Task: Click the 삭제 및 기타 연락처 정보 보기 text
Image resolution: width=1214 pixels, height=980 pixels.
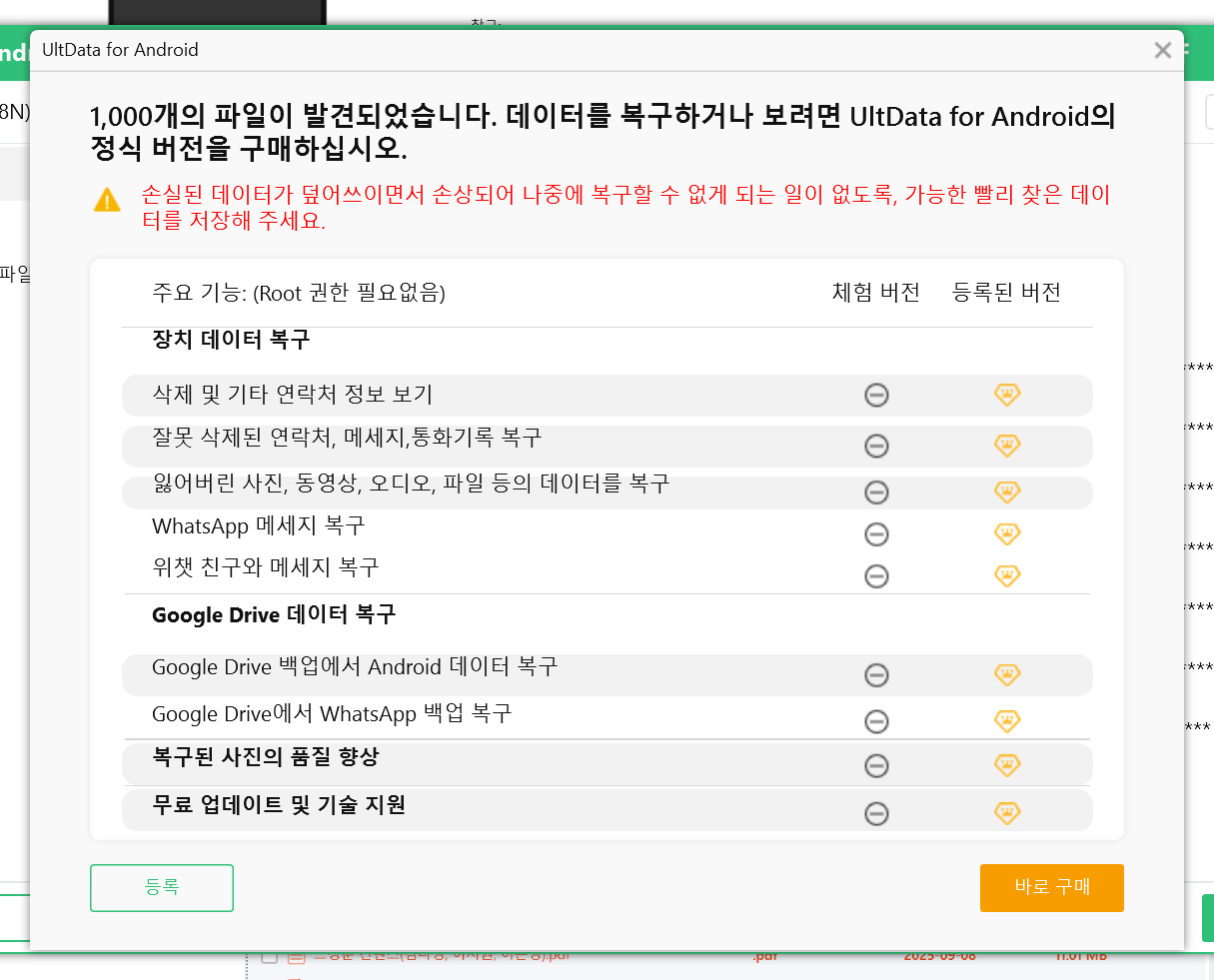Action: (292, 395)
